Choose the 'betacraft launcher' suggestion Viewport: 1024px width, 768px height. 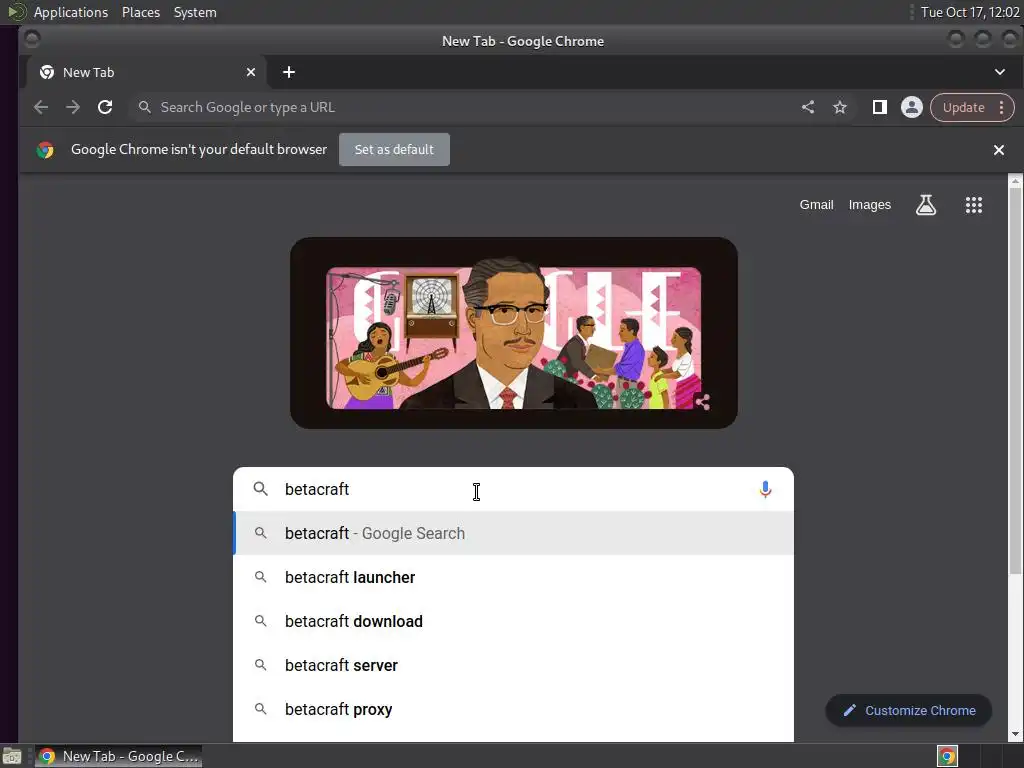513,577
